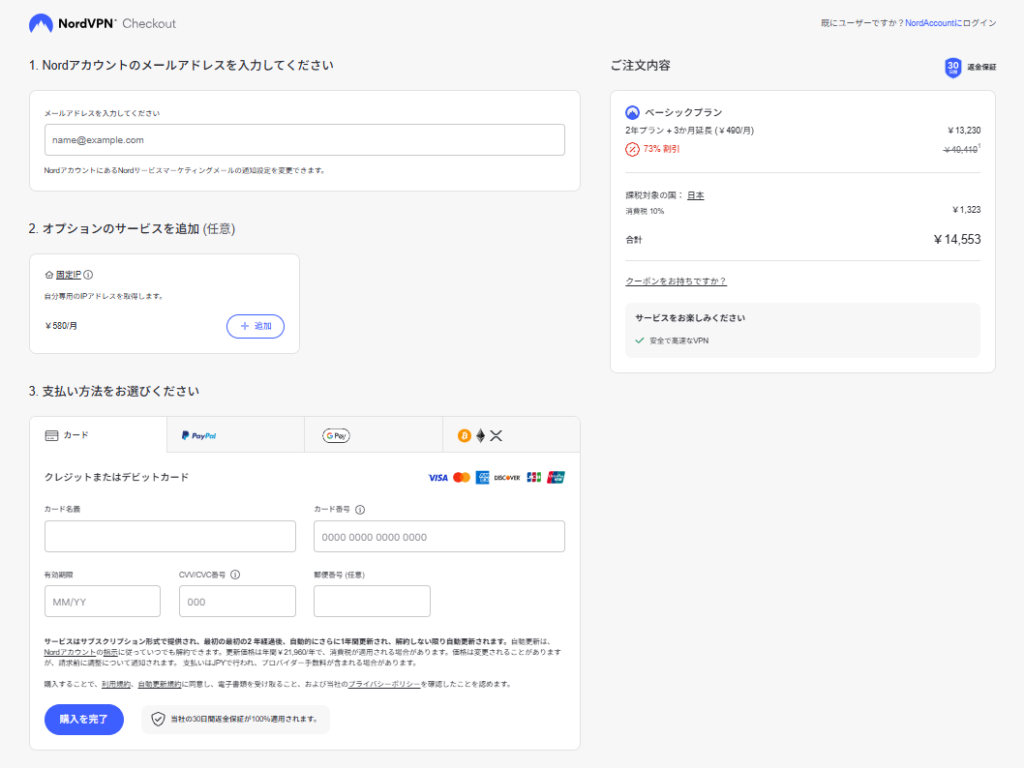Click the 購入を完了 purchase button
The height and width of the screenshot is (768, 1024).
pyautogui.click(x=83, y=719)
